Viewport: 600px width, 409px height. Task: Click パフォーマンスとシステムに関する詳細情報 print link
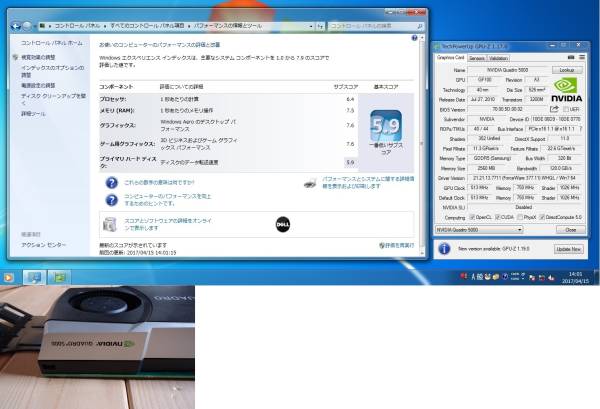tap(368, 183)
